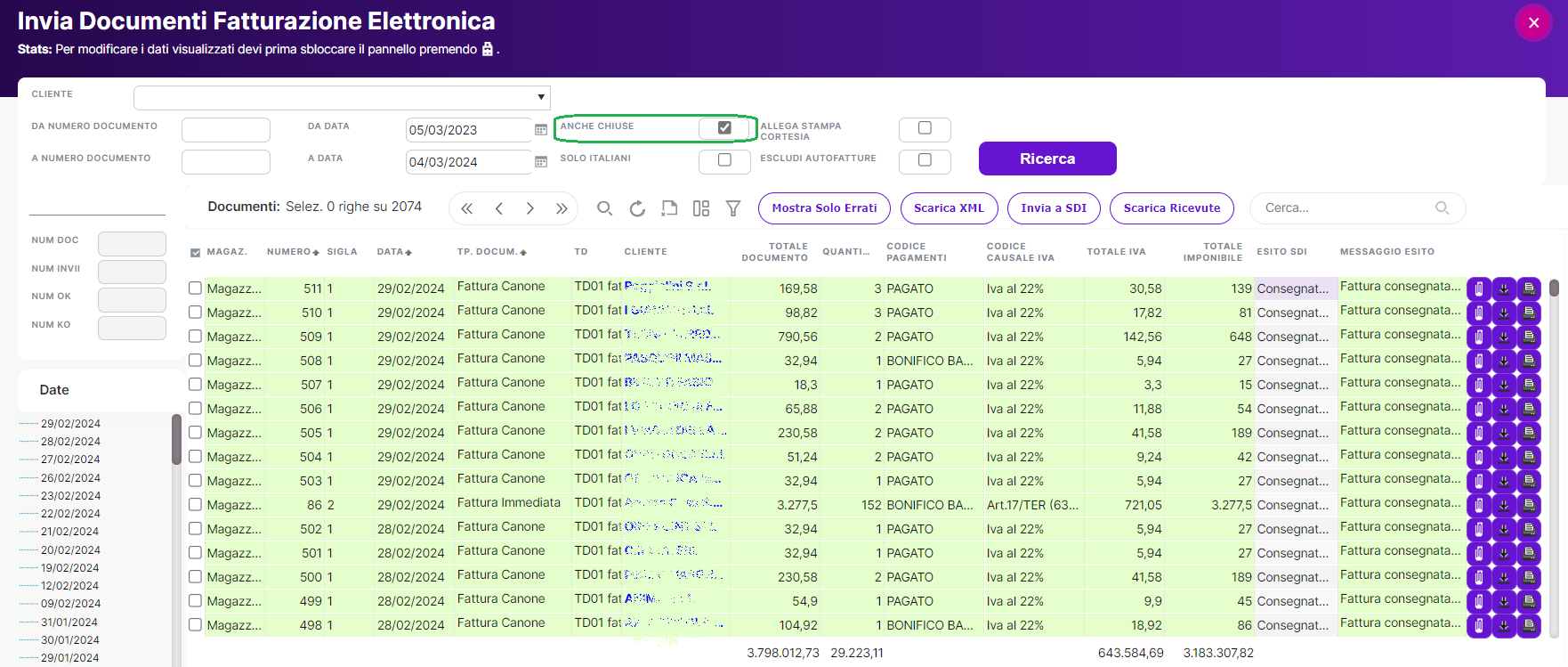Sort table by Data column
The width and height of the screenshot is (1568, 667).
[394, 252]
